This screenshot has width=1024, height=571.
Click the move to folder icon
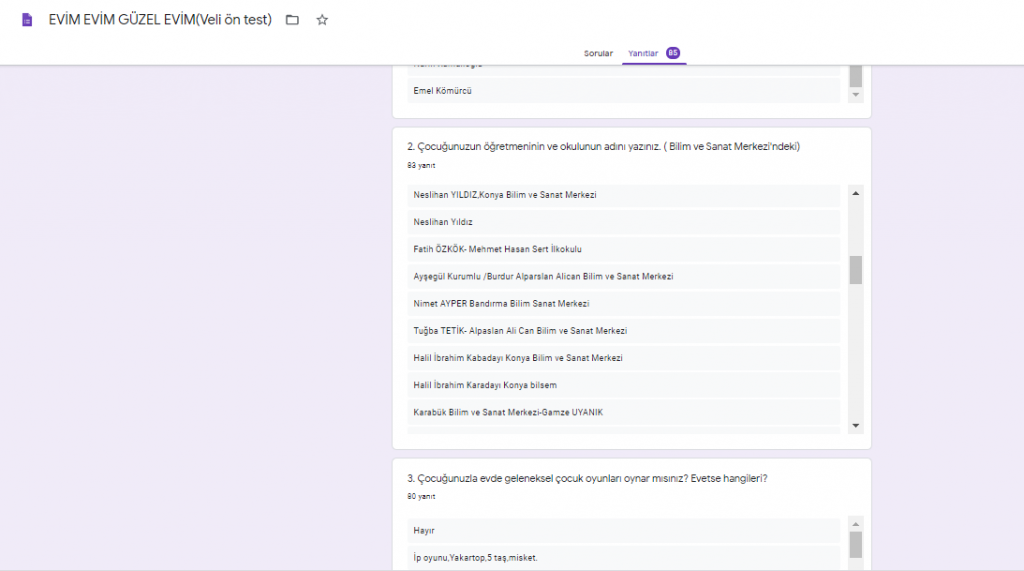click(292, 20)
